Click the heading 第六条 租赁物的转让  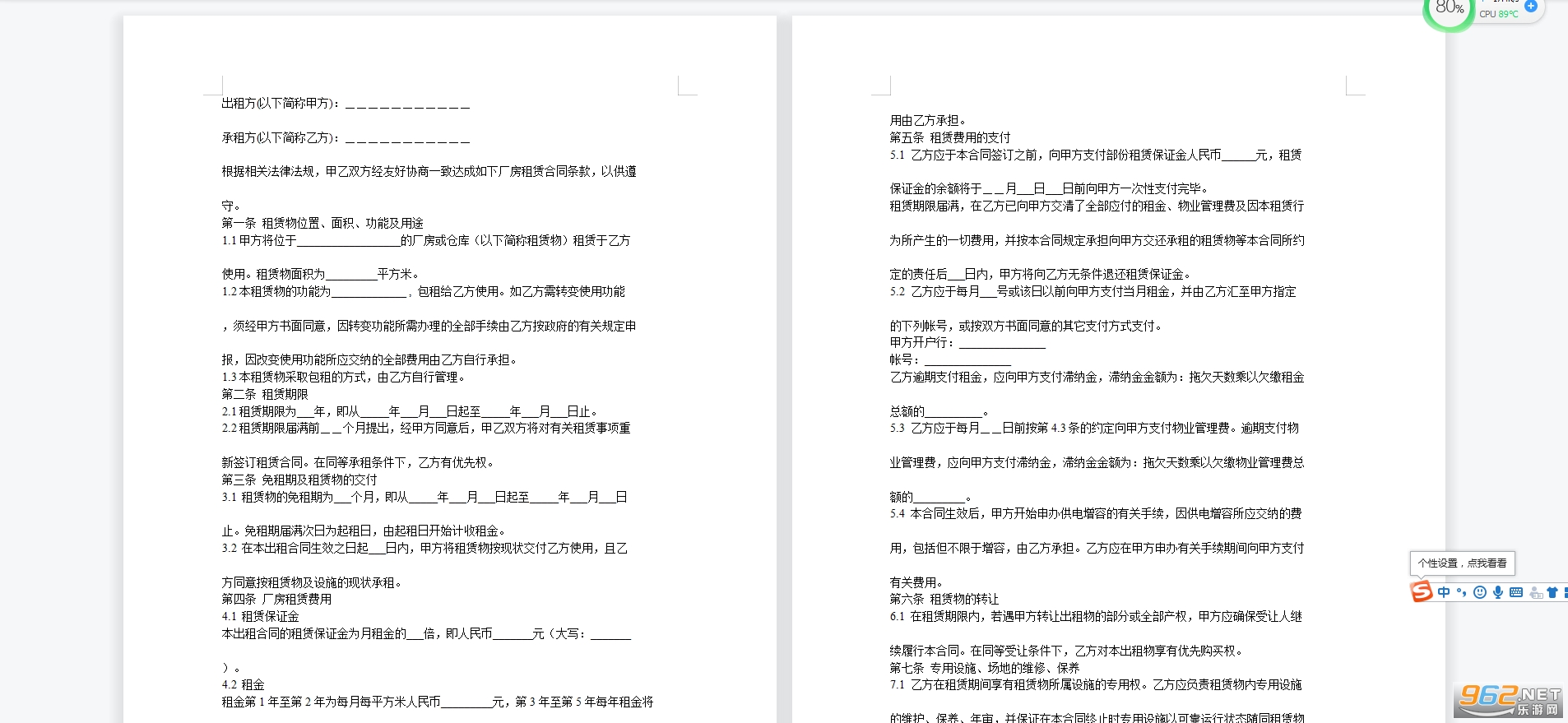pyautogui.click(x=944, y=600)
